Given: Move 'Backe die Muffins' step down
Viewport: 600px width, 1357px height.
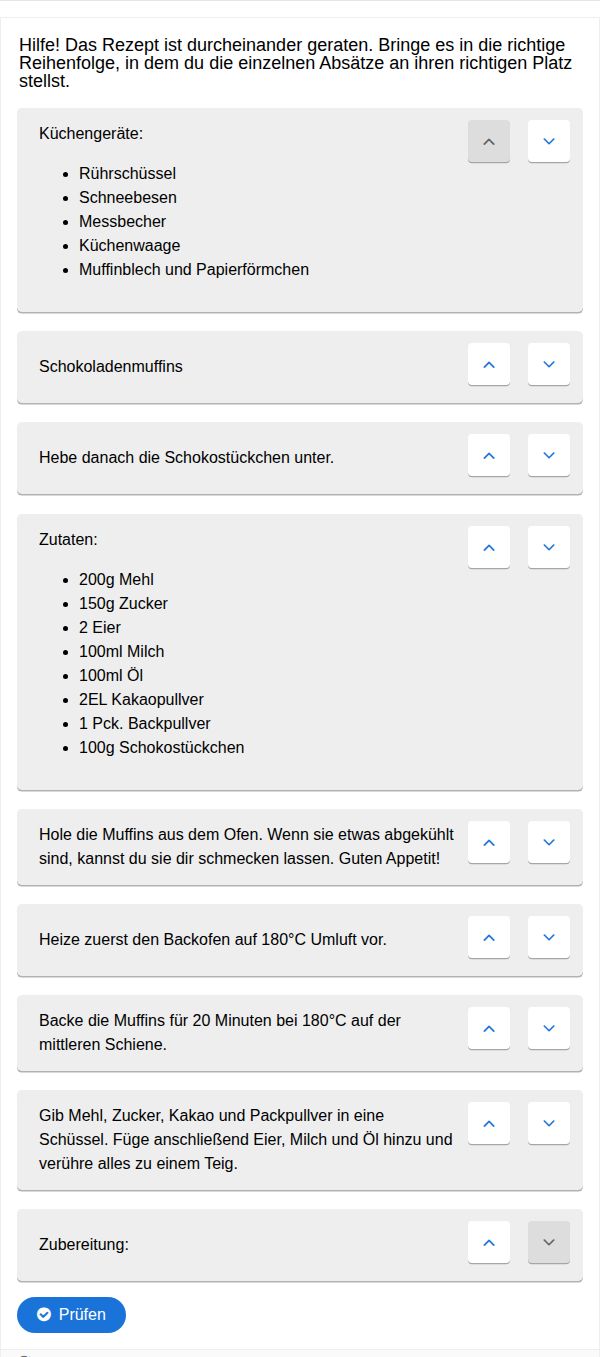Looking at the screenshot, I should click(549, 1028).
